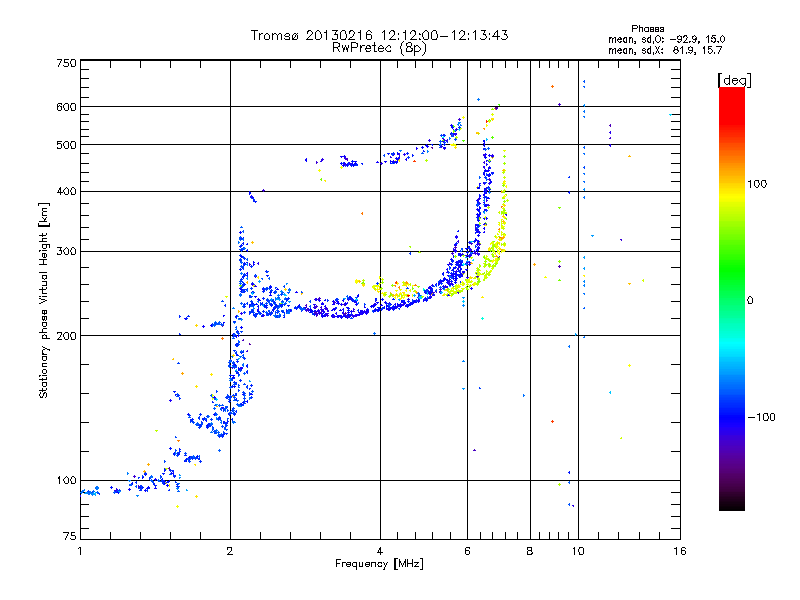Click the y-axis tick label '400'
Image resolution: width=800 pixels, height=600 pixels.
tap(66, 192)
